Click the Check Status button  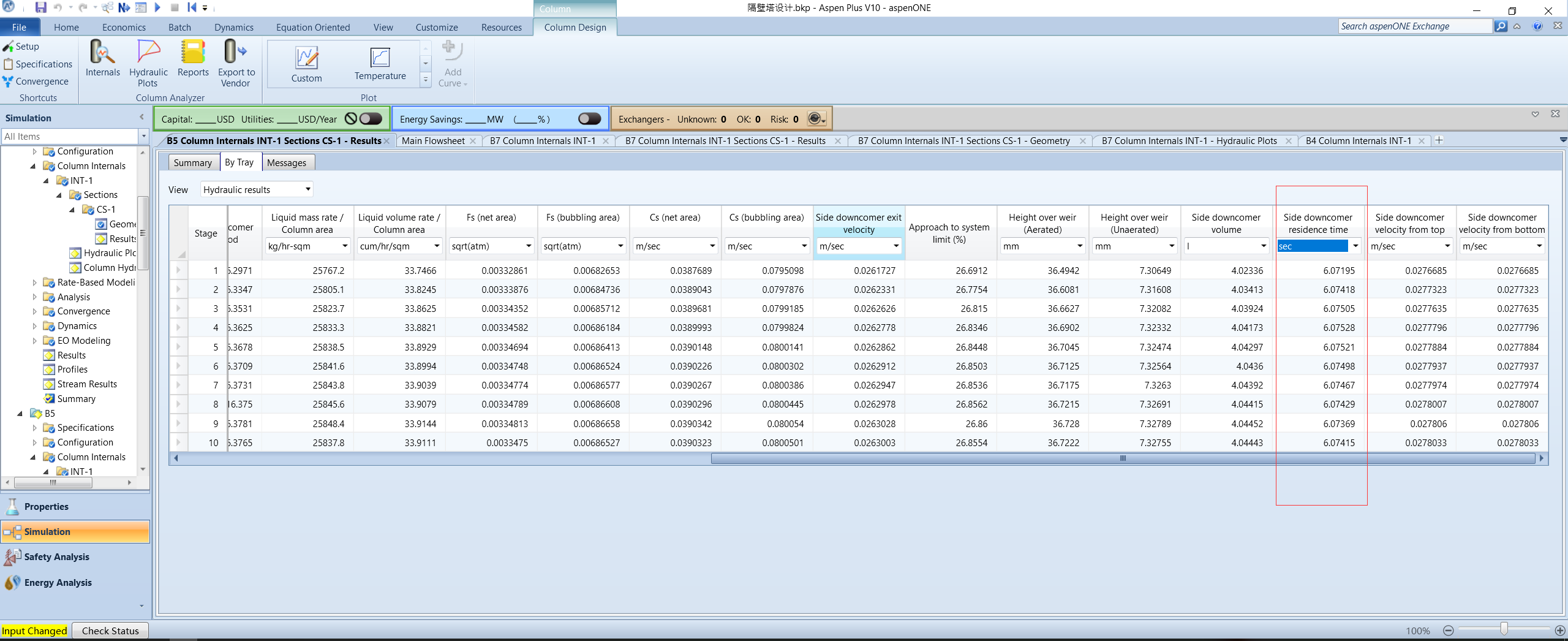(x=110, y=631)
